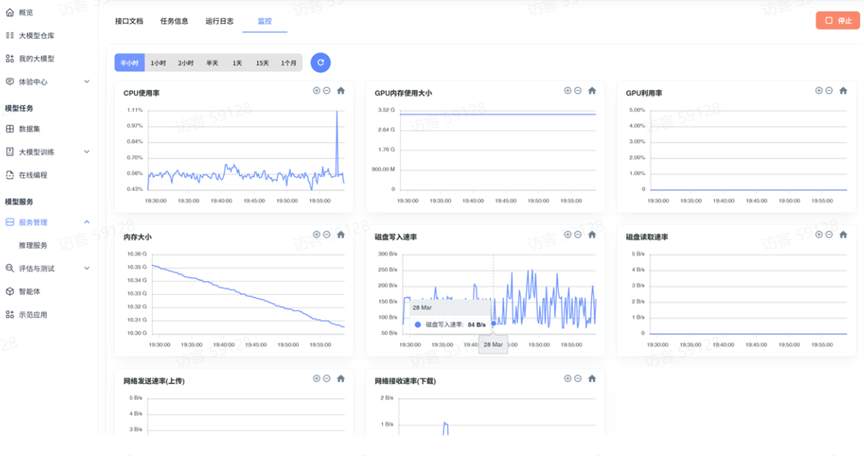Zoom in on the GPU内存使用大小 chart
This screenshot has height=456, width=864.
pyautogui.click(x=568, y=90)
